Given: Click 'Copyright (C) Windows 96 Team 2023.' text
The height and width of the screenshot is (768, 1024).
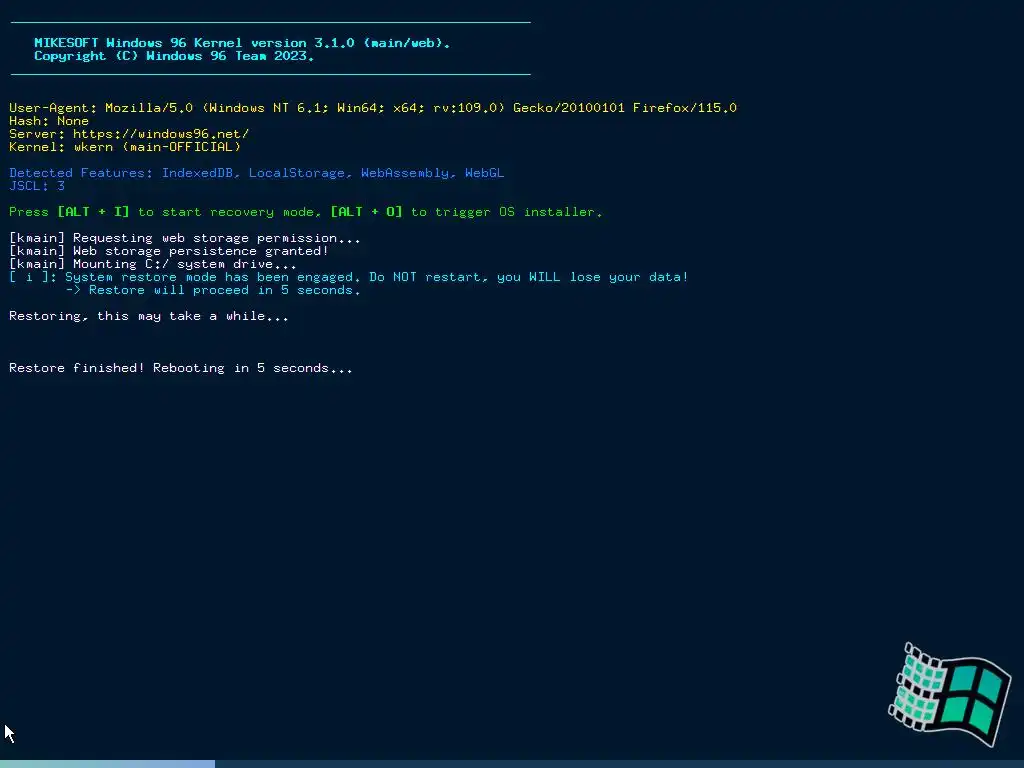Looking at the screenshot, I should pyautogui.click(x=174, y=56).
